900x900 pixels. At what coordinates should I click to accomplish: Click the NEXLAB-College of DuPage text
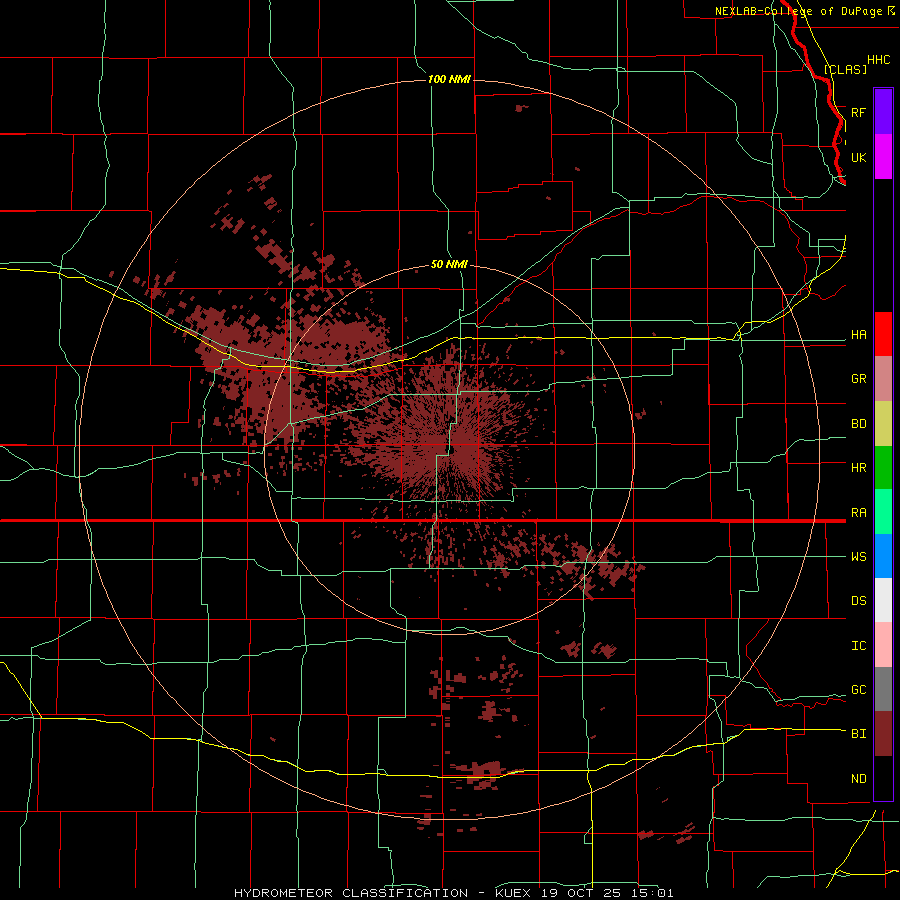tap(798, 11)
